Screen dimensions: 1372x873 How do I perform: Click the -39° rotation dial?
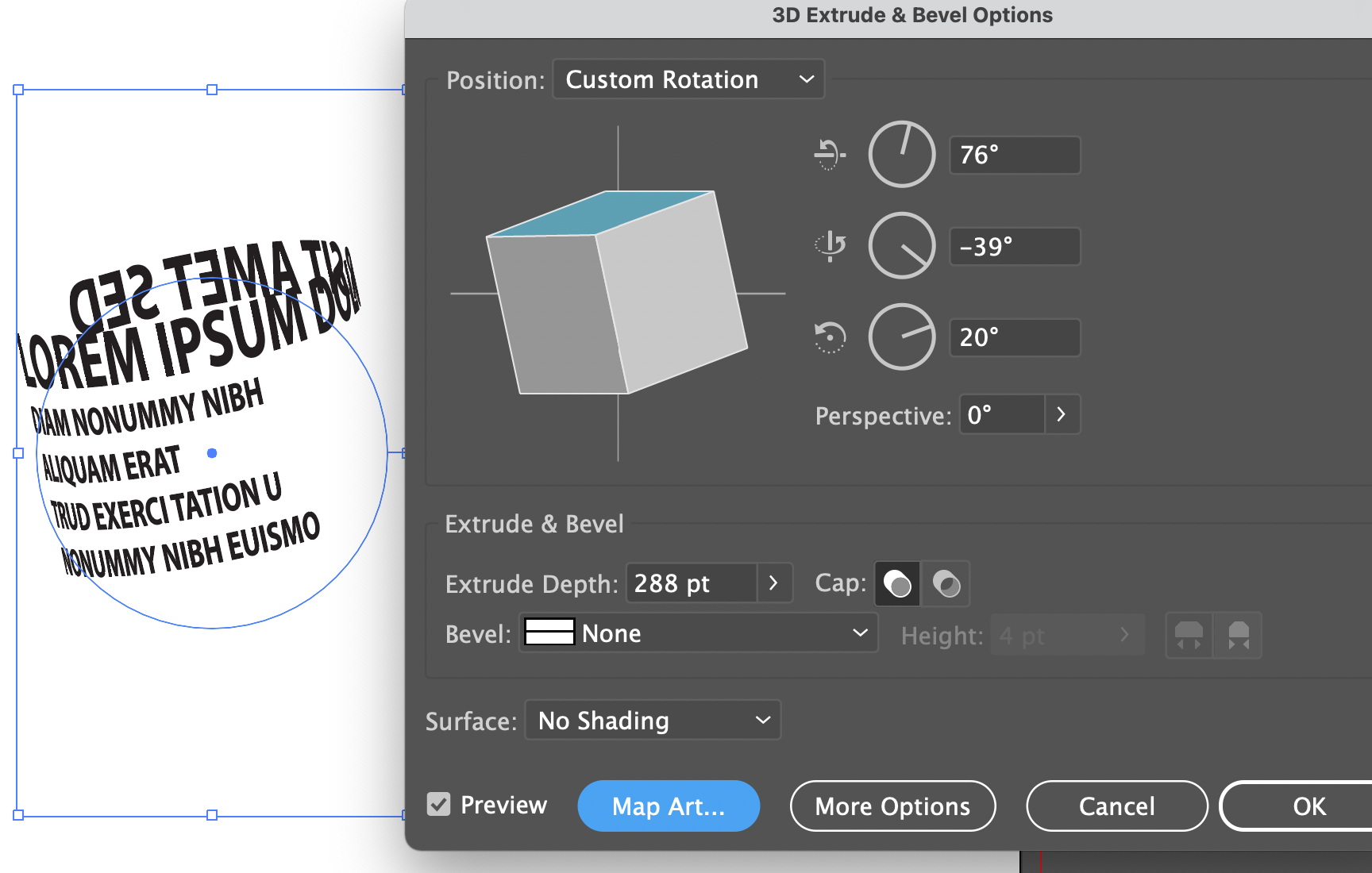(901, 246)
